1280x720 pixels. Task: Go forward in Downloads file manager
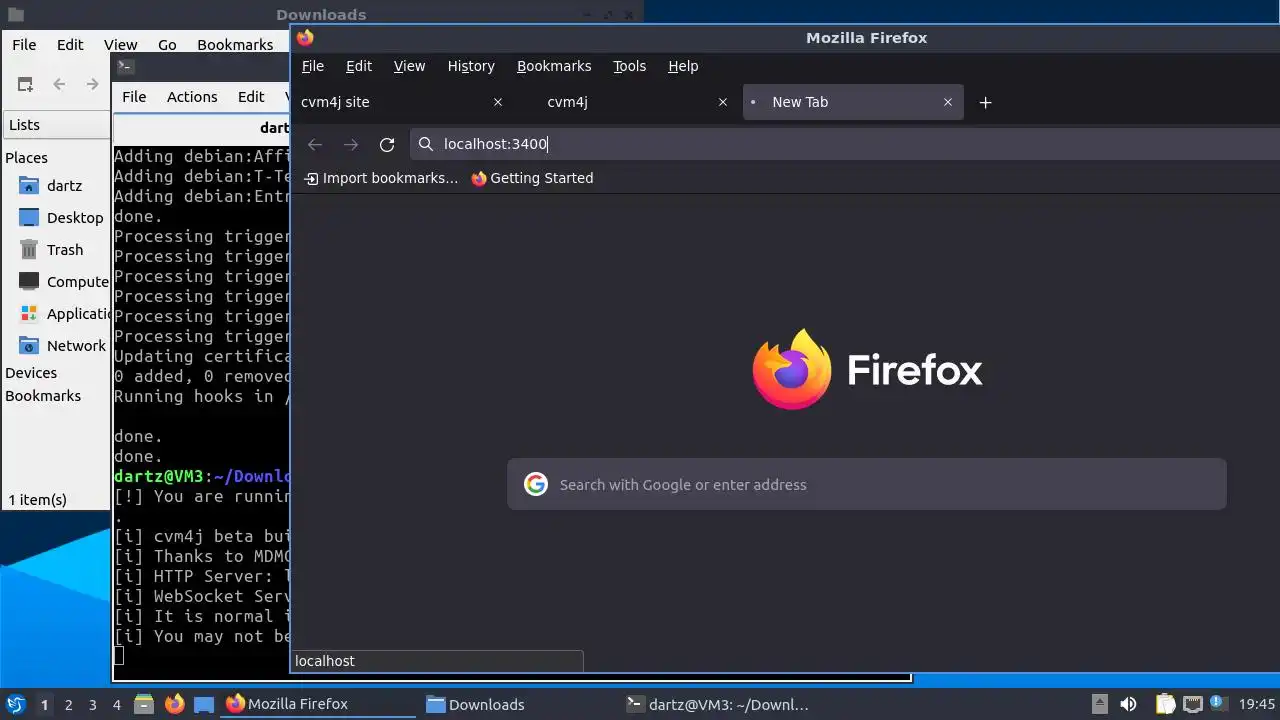92,85
